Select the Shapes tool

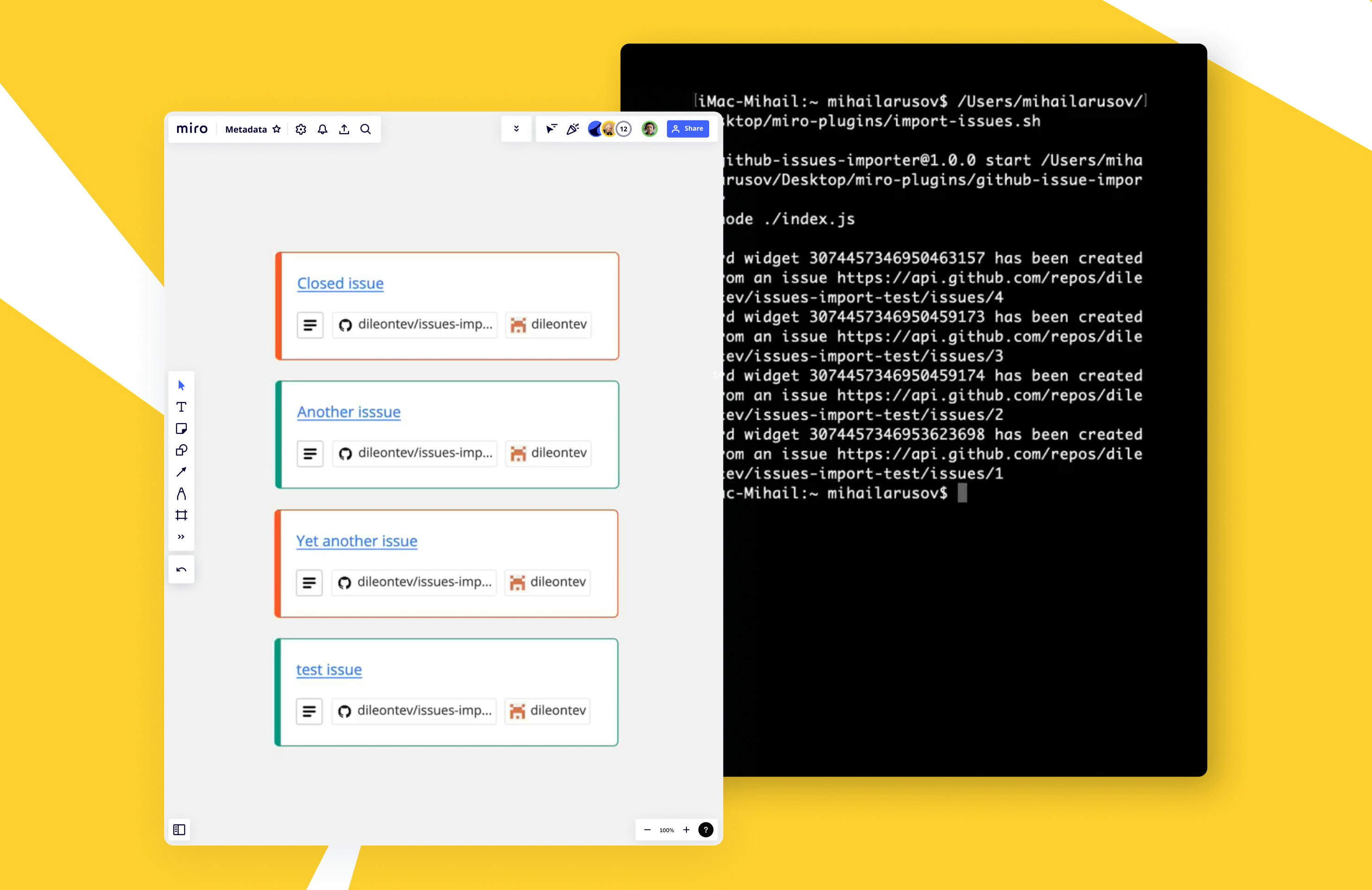pyautogui.click(x=181, y=450)
